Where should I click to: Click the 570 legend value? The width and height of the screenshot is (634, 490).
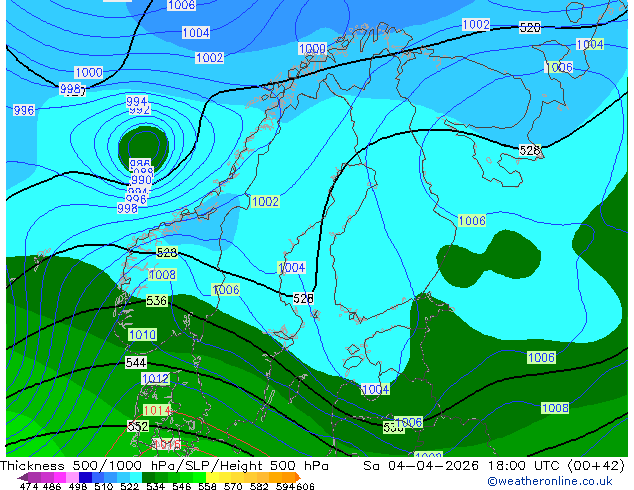pyautogui.click(x=233, y=486)
